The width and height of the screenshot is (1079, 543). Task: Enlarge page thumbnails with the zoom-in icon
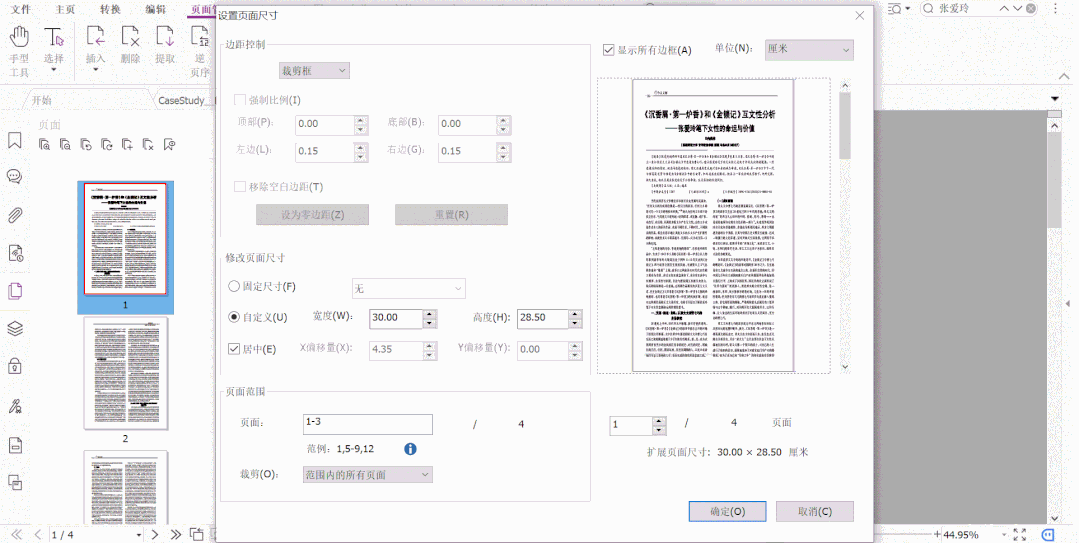pyautogui.click(x=44, y=145)
